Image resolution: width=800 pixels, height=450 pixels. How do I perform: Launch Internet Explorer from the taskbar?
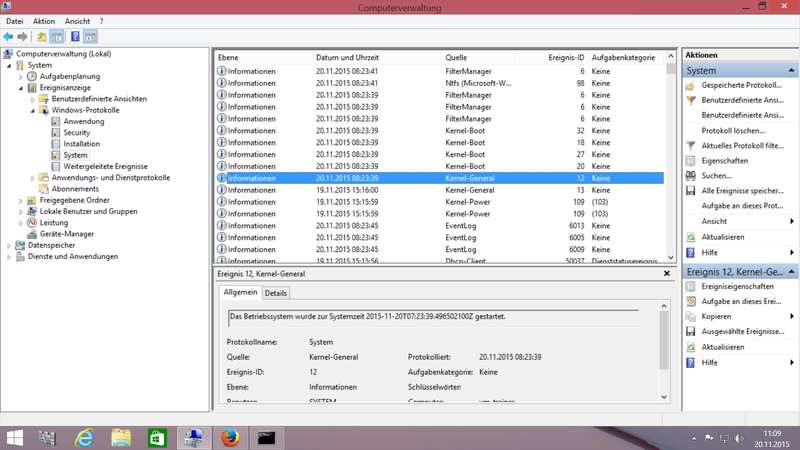[84, 438]
